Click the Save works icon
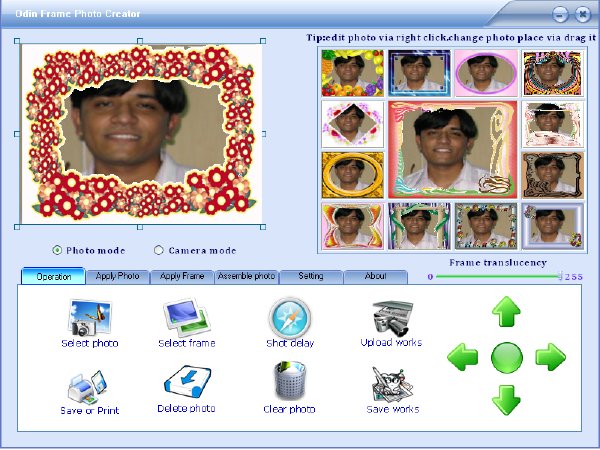Screen dimensions: 600x450 [392, 385]
